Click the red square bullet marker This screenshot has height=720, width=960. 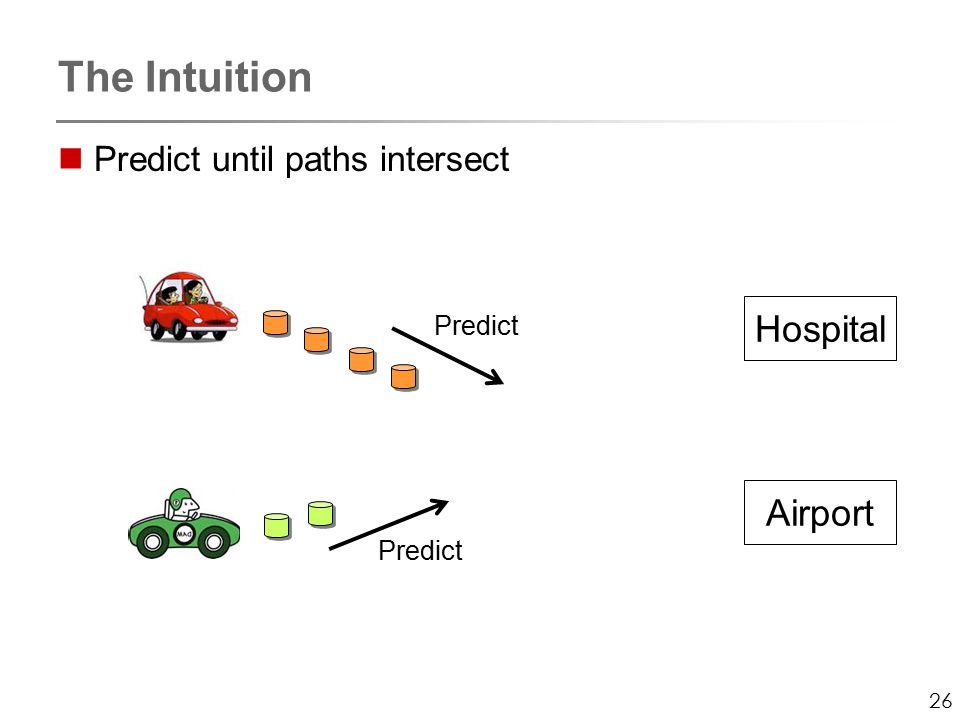click(71, 159)
